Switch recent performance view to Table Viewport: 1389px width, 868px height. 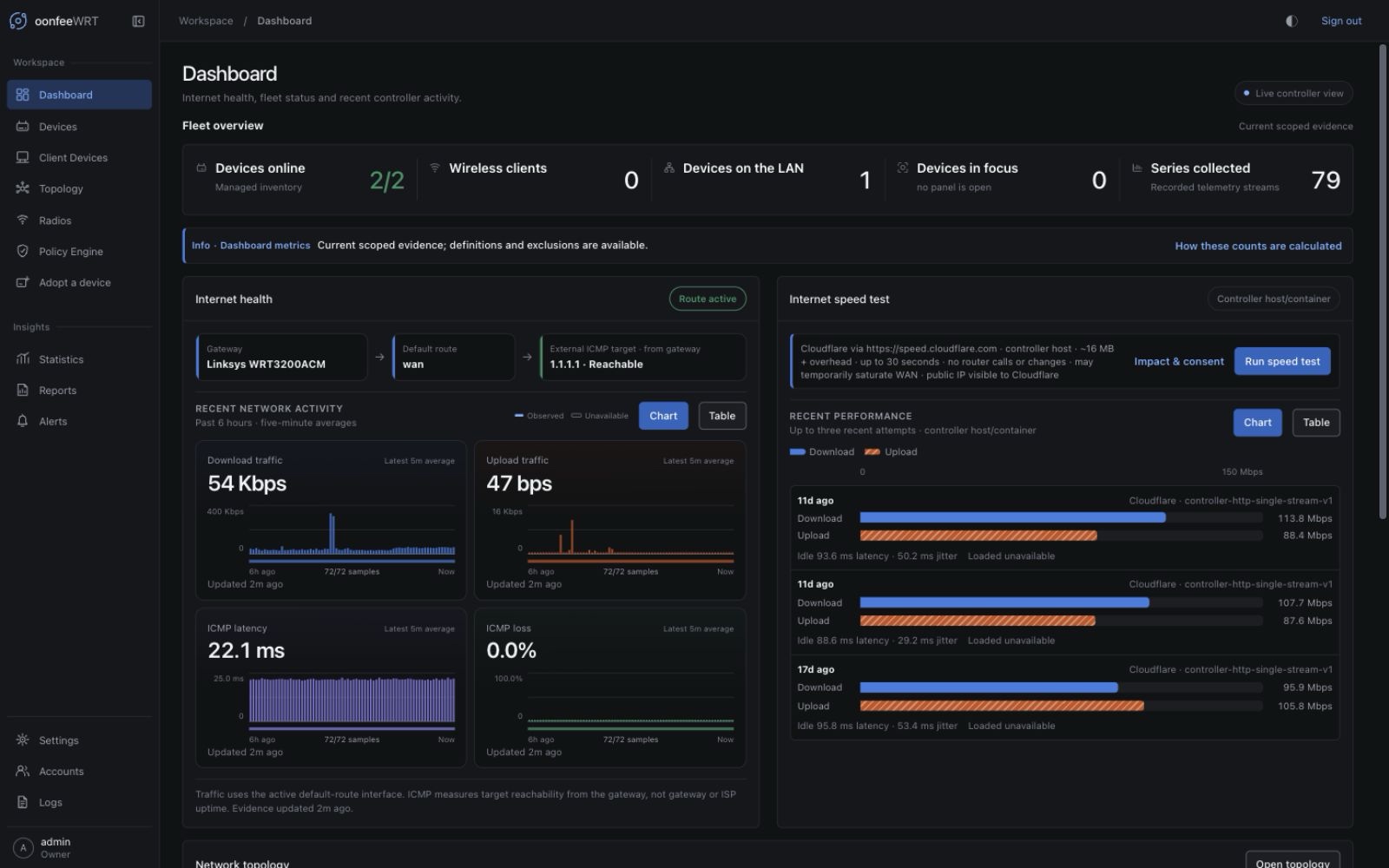[x=1316, y=423]
